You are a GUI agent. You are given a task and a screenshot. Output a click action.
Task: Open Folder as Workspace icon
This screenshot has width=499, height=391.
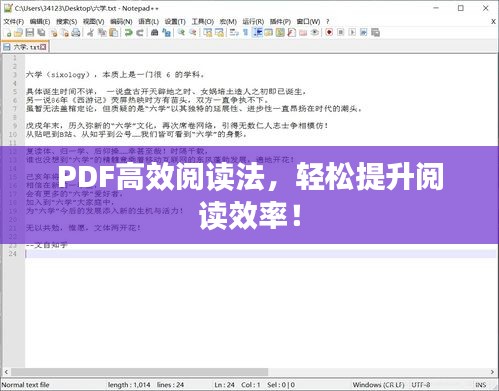pyautogui.click(x=303, y=33)
